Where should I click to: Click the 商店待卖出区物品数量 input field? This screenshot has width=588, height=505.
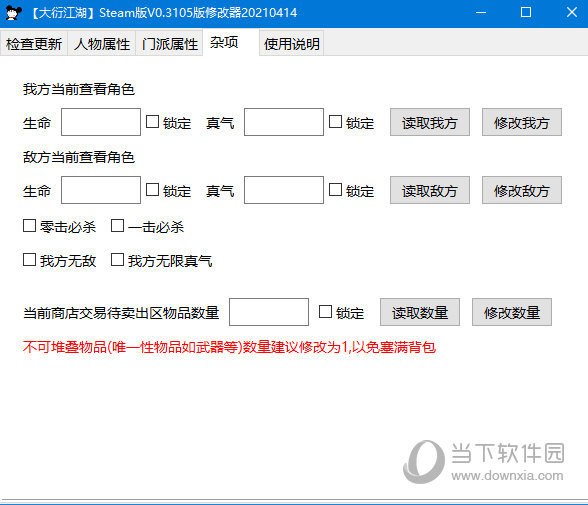[269, 312]
